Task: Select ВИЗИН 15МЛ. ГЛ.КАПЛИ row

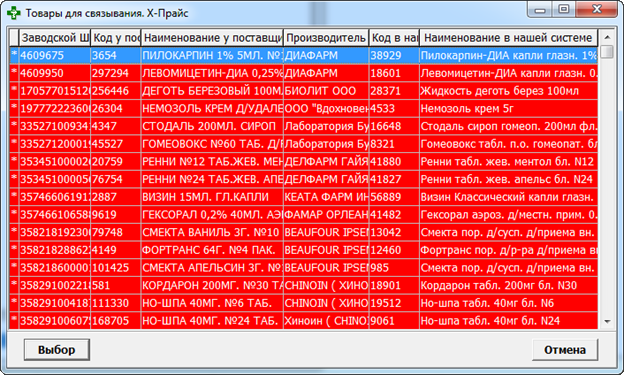Action: pyautogui.click(x=304, y=197)
